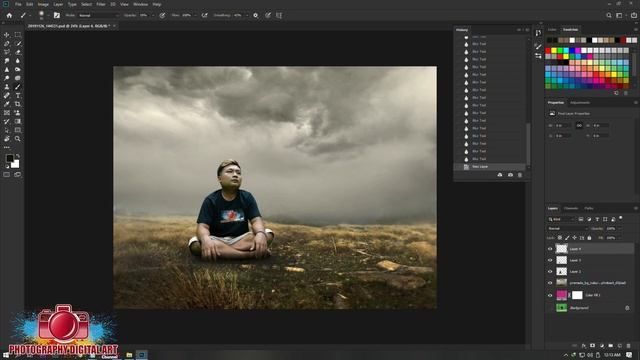This screenshot has height=360, width=640.
Task: Open the File menu
Action: 18,4
